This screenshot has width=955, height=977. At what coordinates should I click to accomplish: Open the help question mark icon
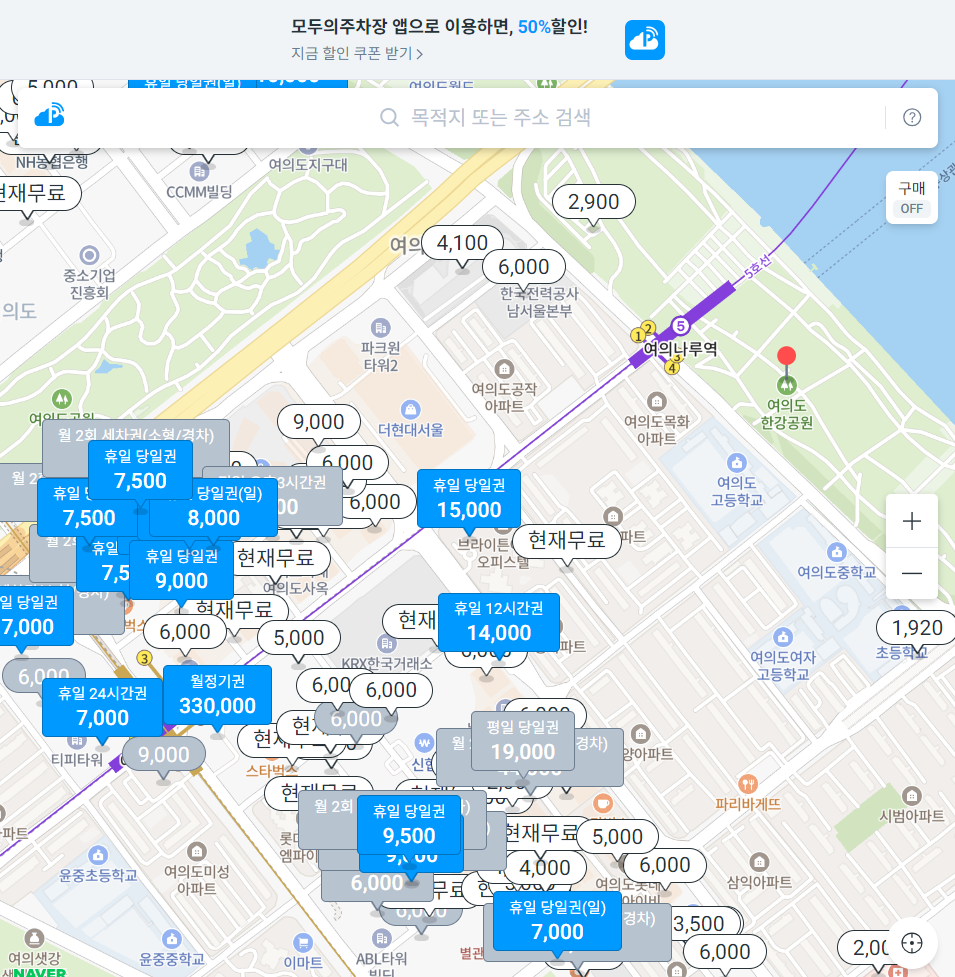coord(912,117)
